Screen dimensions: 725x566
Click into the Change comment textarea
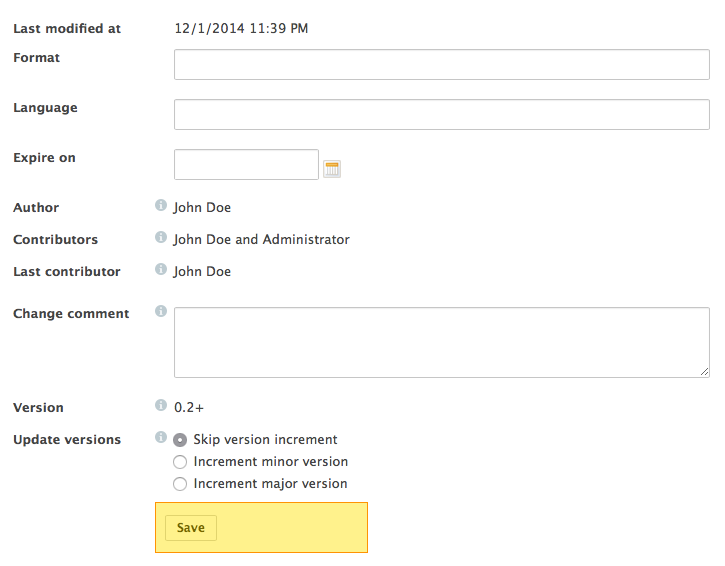point(442,342)
